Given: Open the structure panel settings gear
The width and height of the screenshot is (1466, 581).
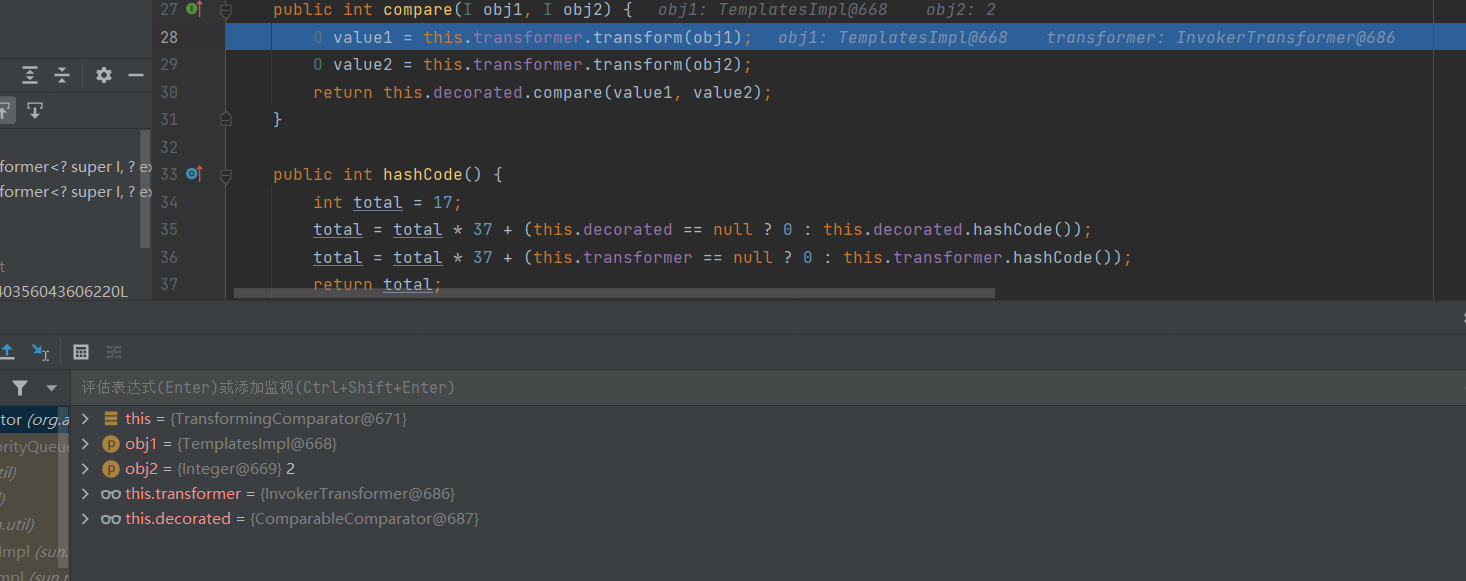Looking at the screenshot, I should [104, 75].
